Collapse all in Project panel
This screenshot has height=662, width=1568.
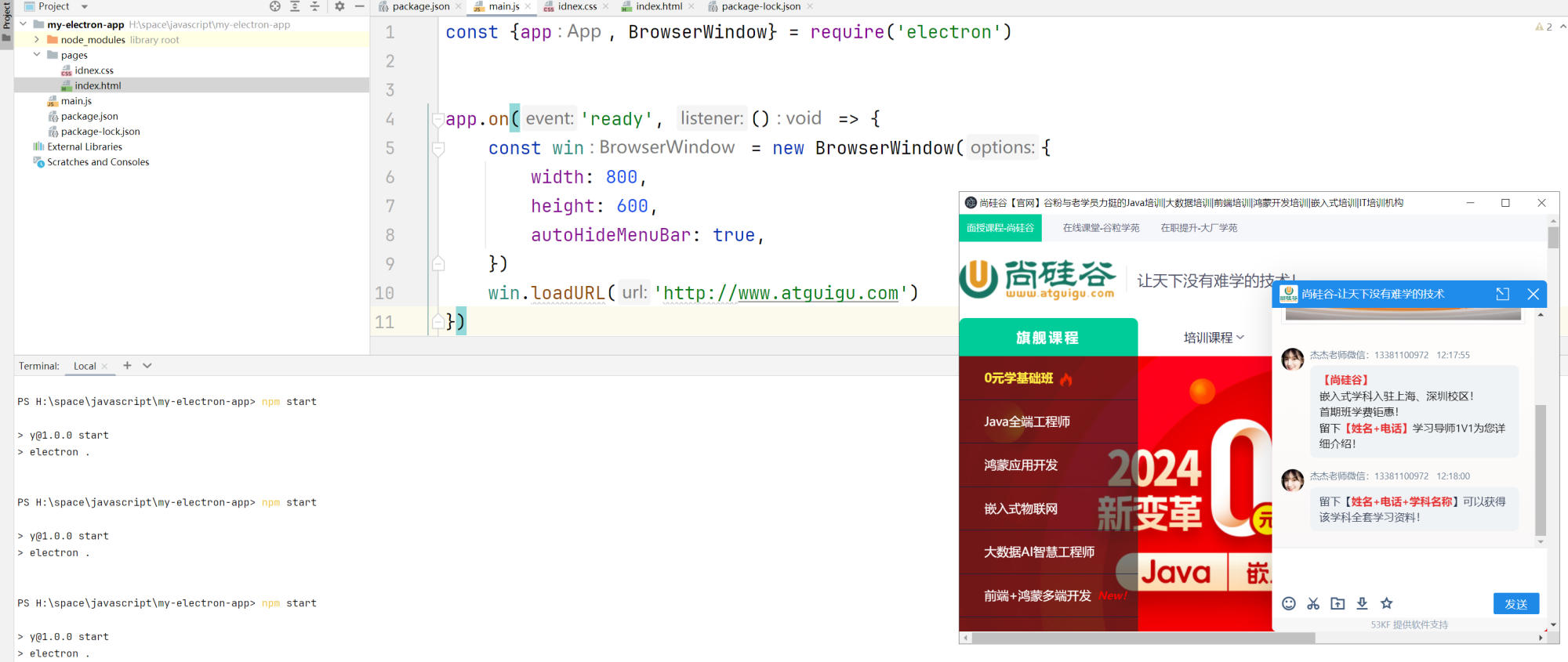pyautogui.click(x=314, y=6)
